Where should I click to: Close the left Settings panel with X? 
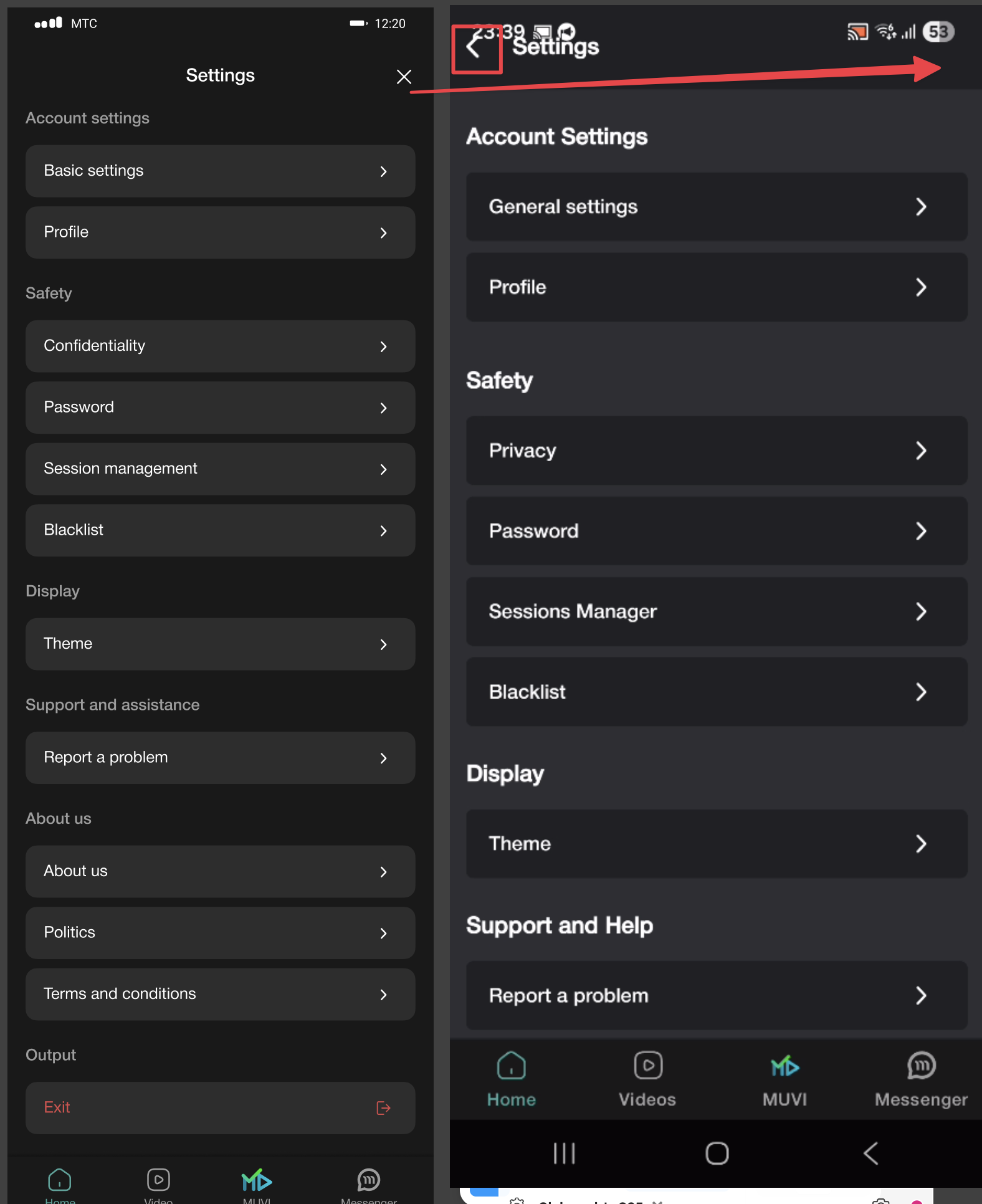point(404,77)
